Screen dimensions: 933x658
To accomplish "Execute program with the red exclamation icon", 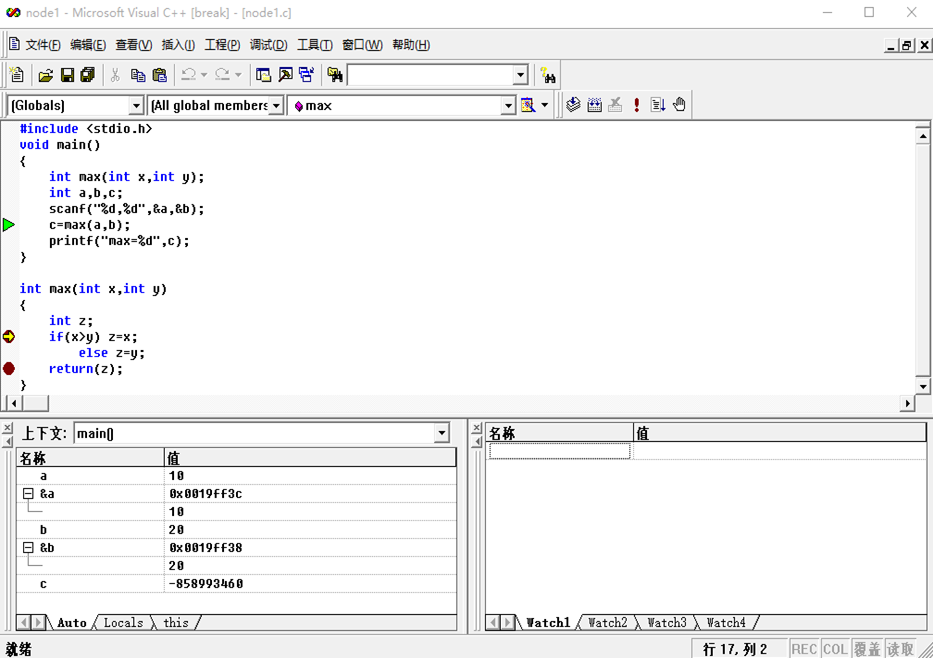I will (637, 105).
